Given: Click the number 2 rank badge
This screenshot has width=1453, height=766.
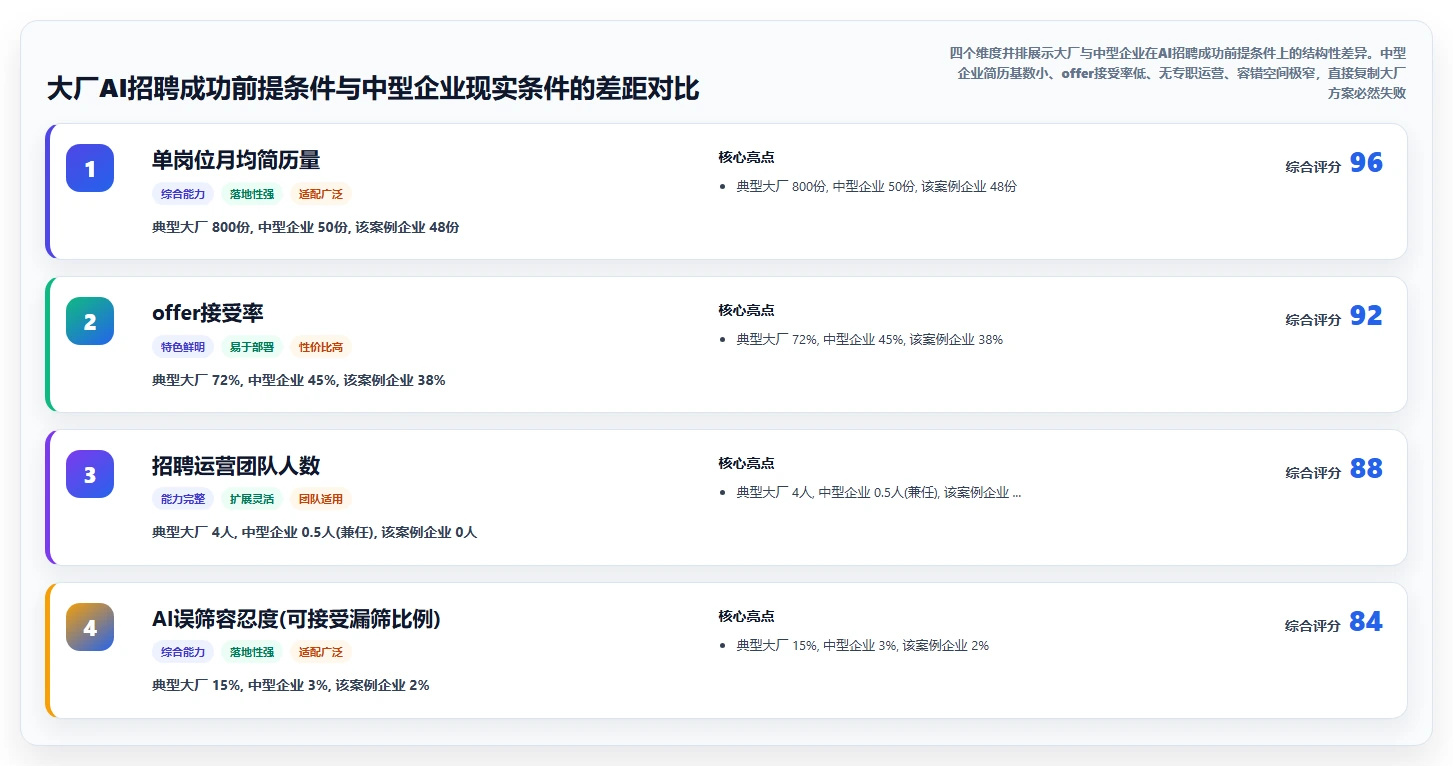Looking at the screenshot, I should pos(90,321).
